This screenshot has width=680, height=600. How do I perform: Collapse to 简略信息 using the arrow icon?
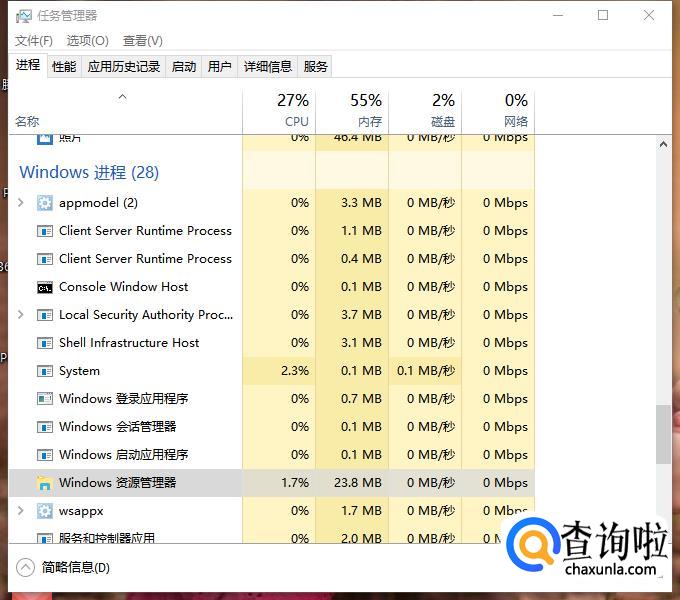pyautogui.click(x=25, y=567)
